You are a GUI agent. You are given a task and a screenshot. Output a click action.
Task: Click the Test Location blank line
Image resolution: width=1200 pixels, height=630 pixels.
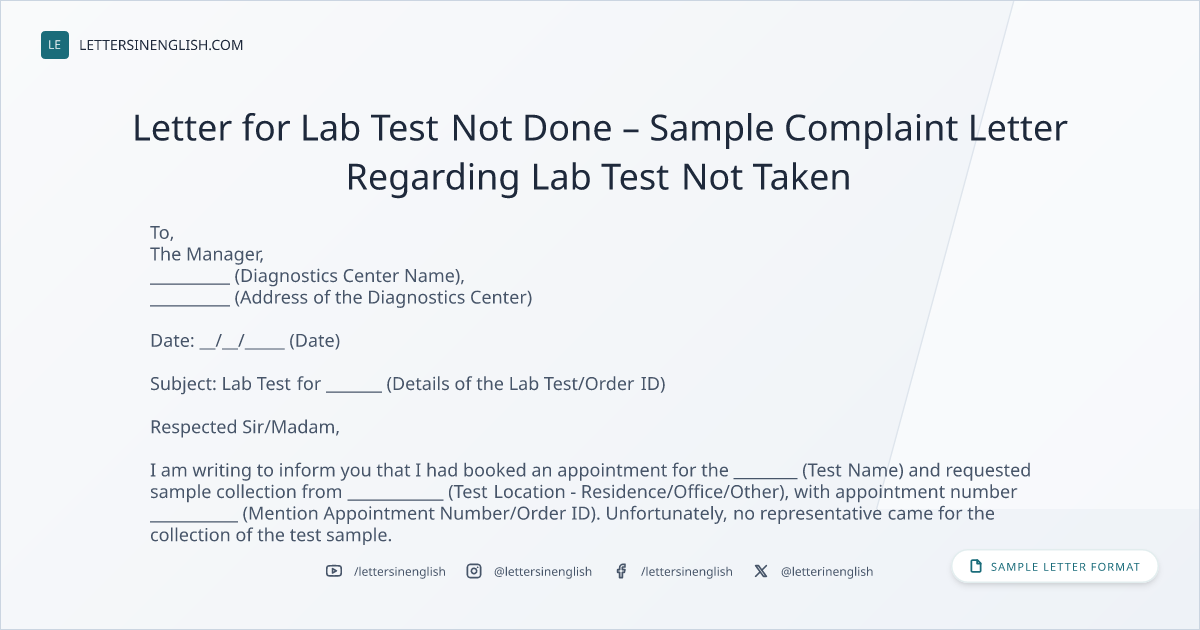(395, 496)
